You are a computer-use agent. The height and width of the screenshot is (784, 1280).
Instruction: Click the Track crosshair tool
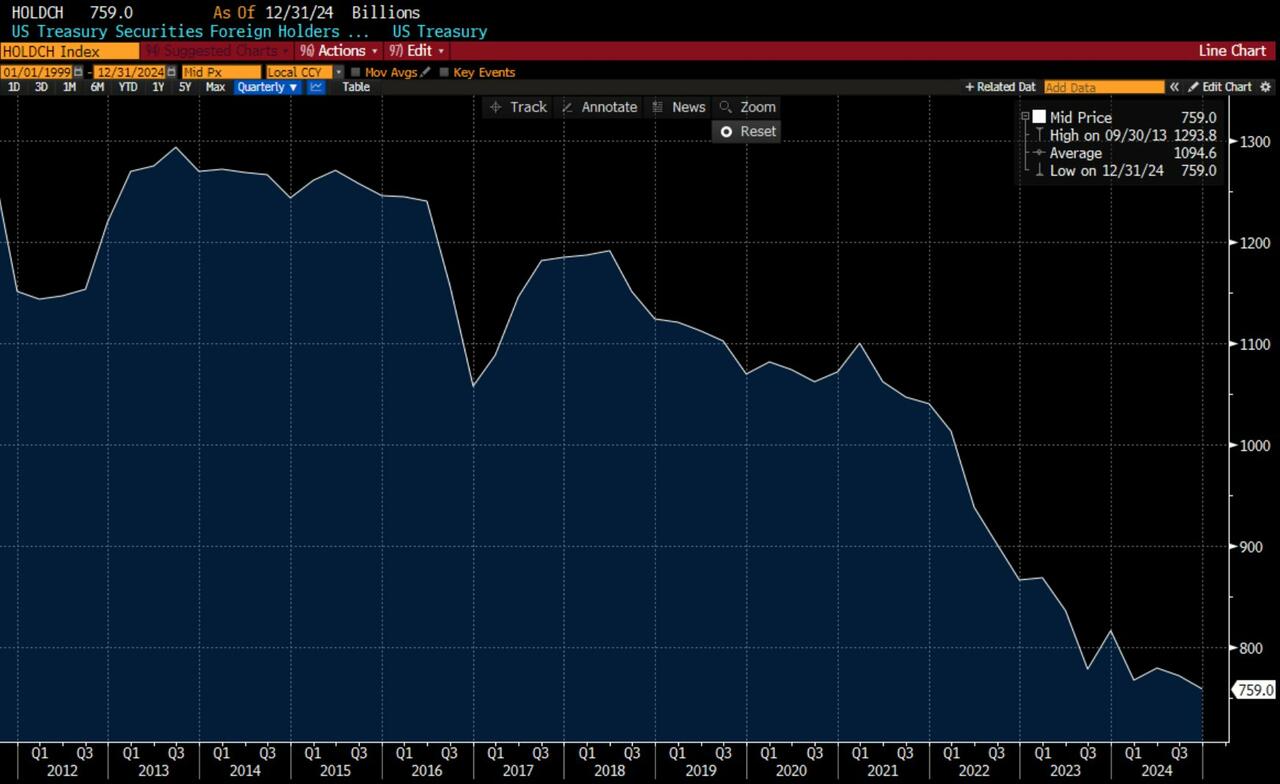click(518, 107)
